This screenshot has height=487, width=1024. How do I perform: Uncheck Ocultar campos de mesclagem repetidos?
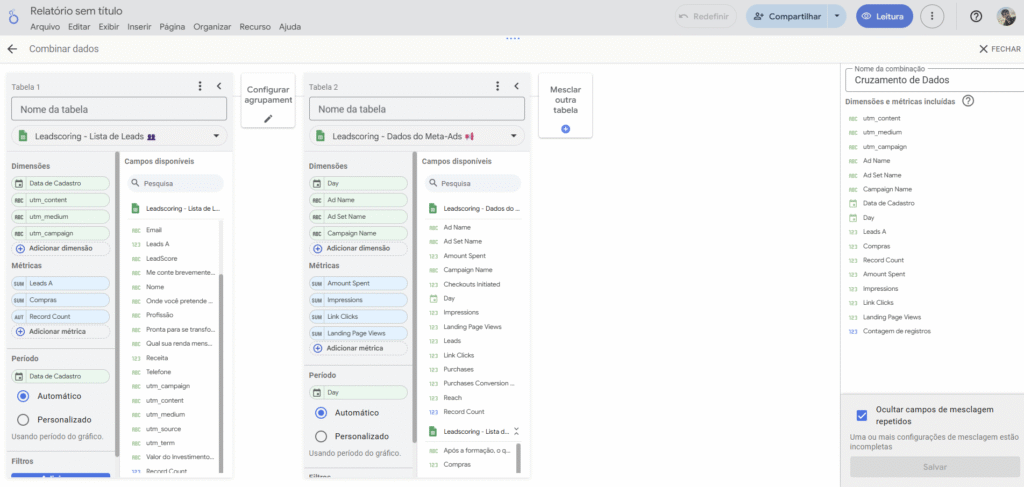[x=862, y=415]
